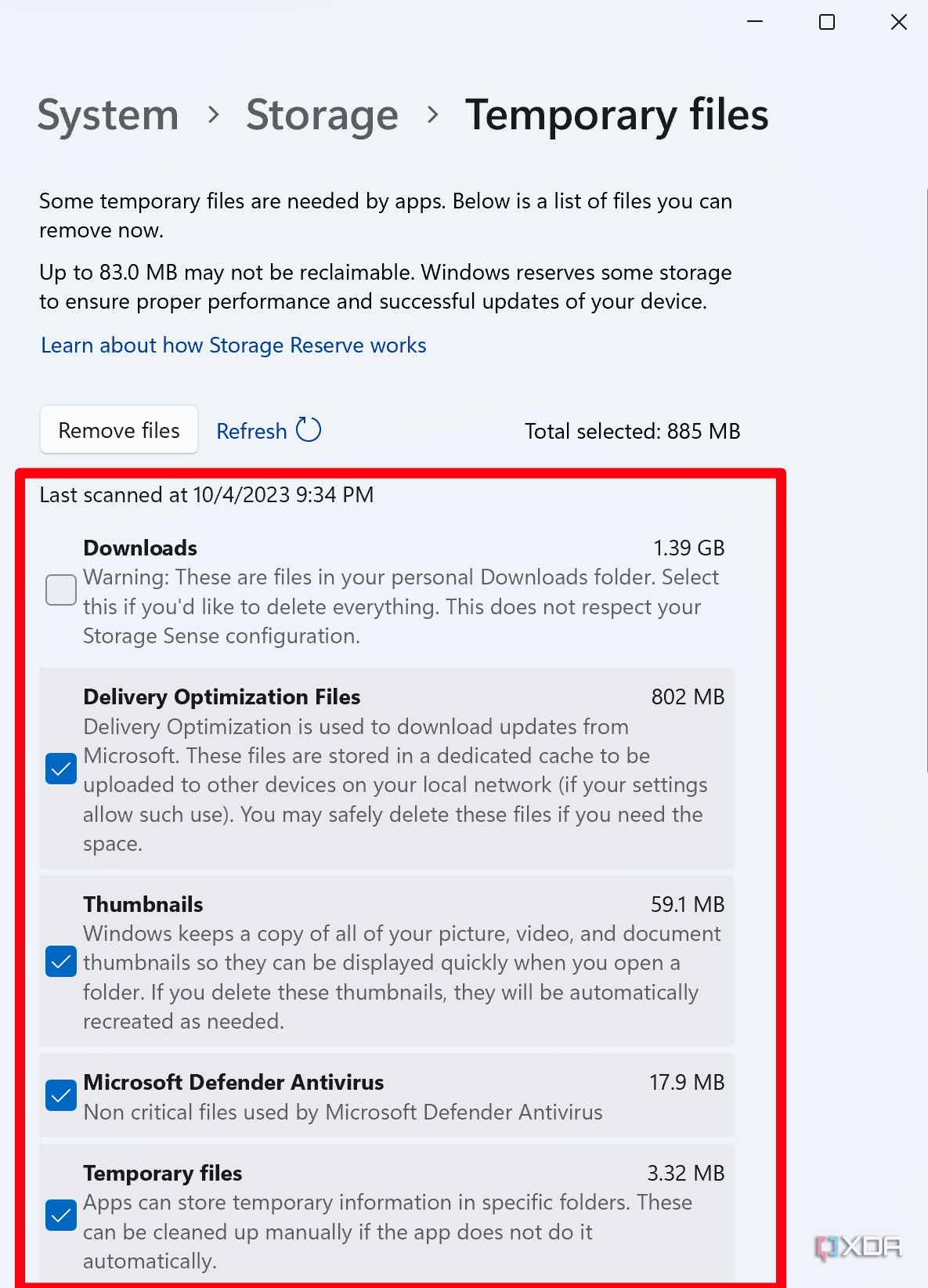928x1288 pixels.
Task: Enable the Downloads checkbox
Action: [x=60, y=589]
